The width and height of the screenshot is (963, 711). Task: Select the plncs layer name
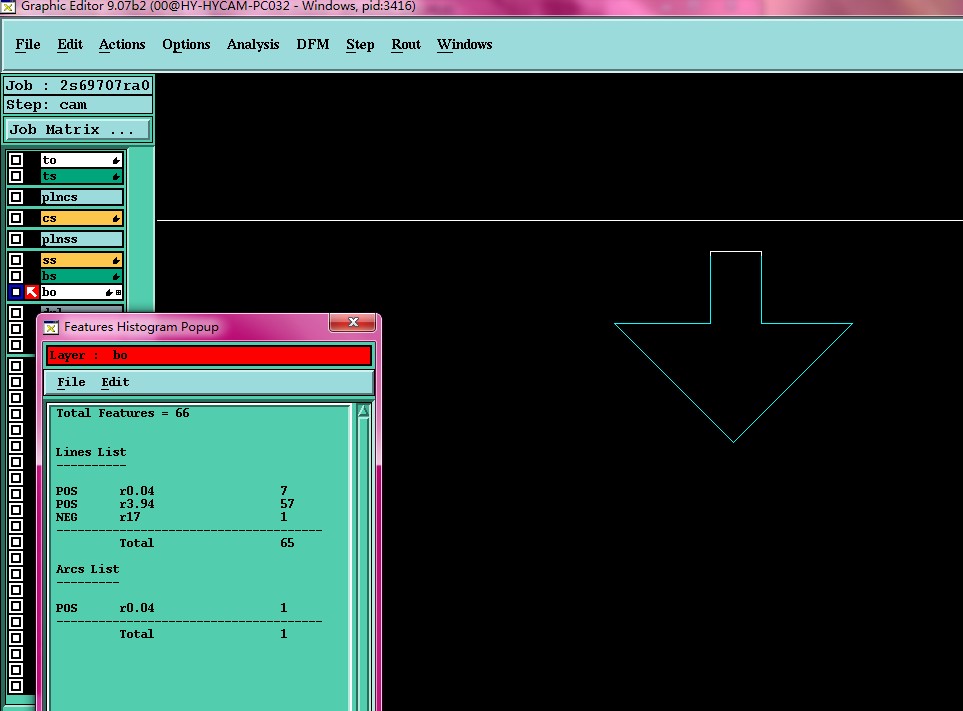82,197
